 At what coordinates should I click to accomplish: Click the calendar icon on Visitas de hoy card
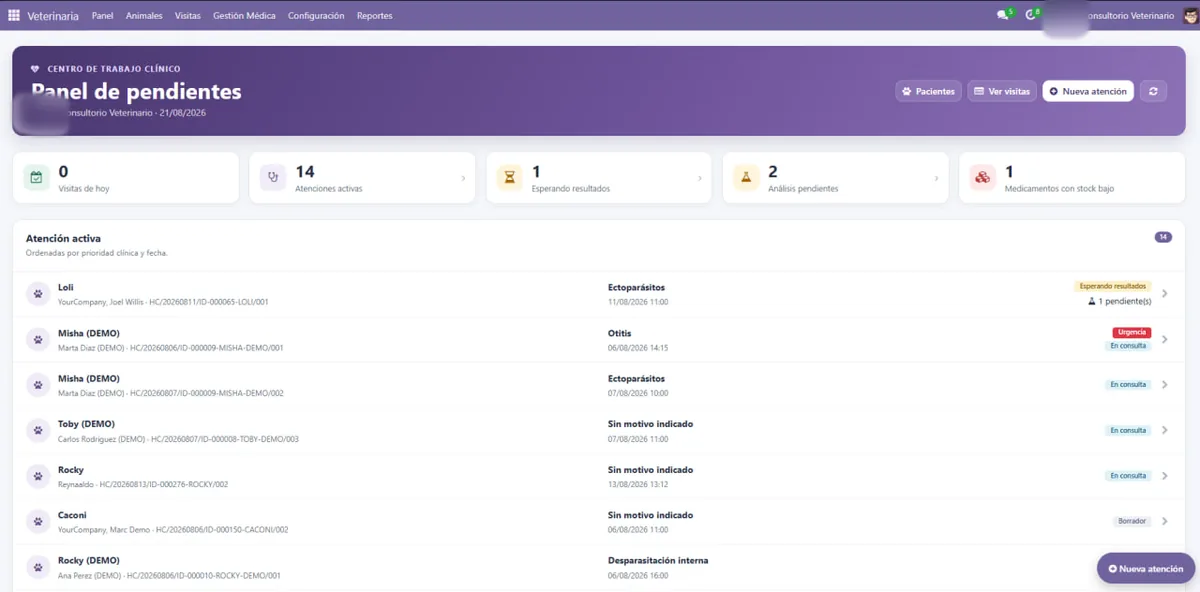37,177
